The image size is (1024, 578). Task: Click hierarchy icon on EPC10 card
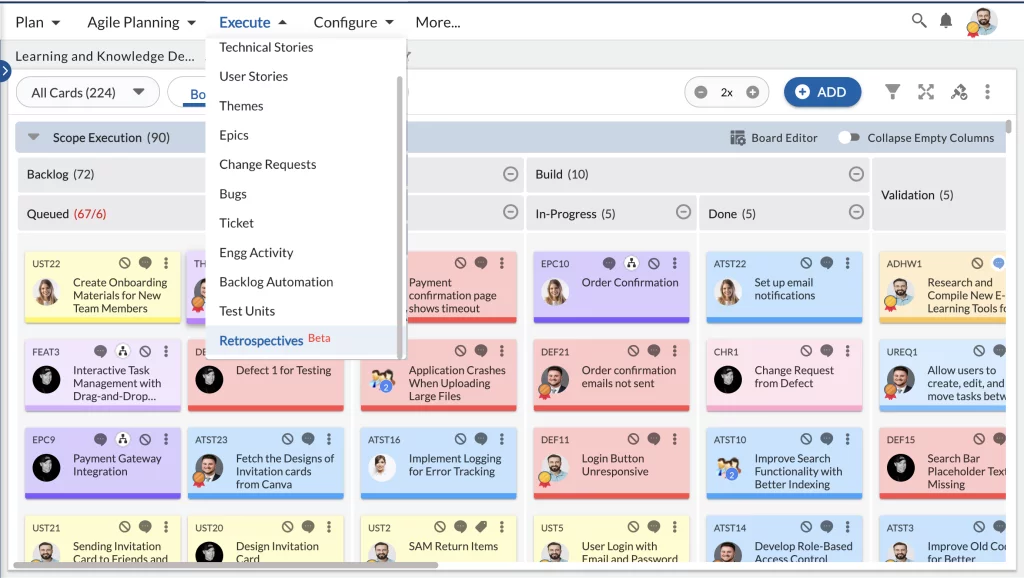pyautogui.click(x=631, y=263)
